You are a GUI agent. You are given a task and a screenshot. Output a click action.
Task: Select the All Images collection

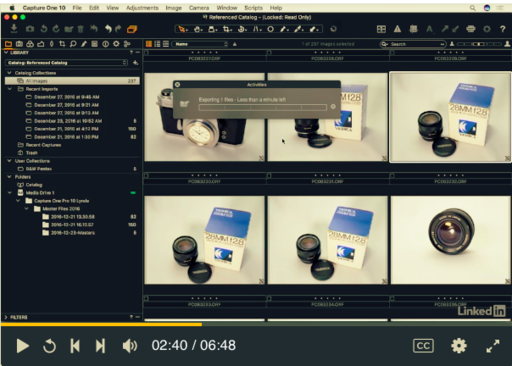point(72,81)
